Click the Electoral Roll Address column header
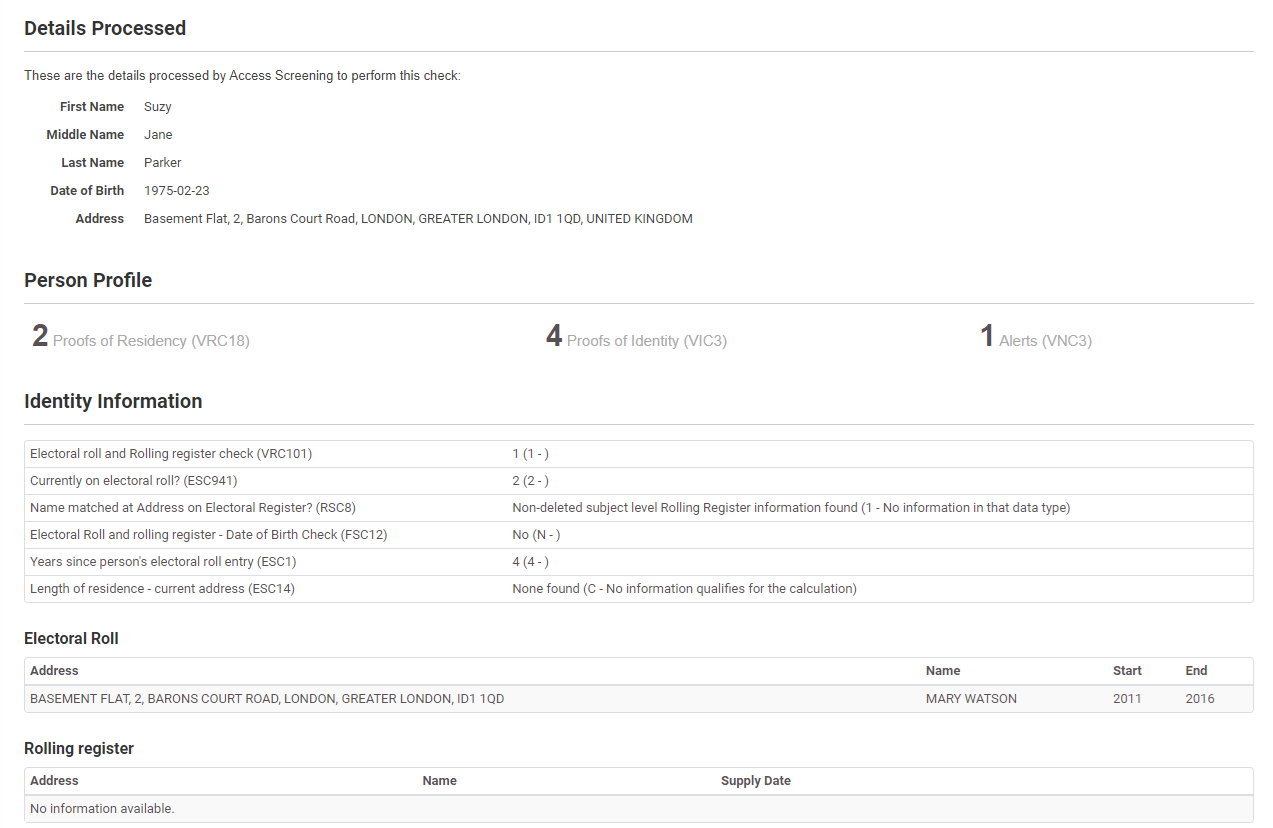The image size is (1273, 828). (54, 671)
